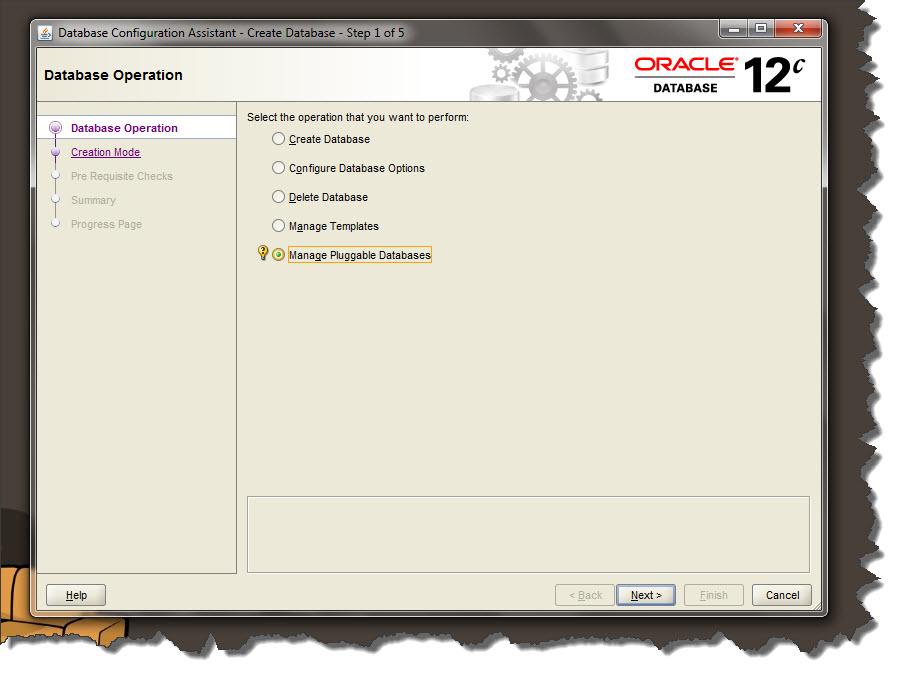Select the Manage Pluggable Databases option
The height and width of the screenshot is (674, 902).
(x=278, y=254)
